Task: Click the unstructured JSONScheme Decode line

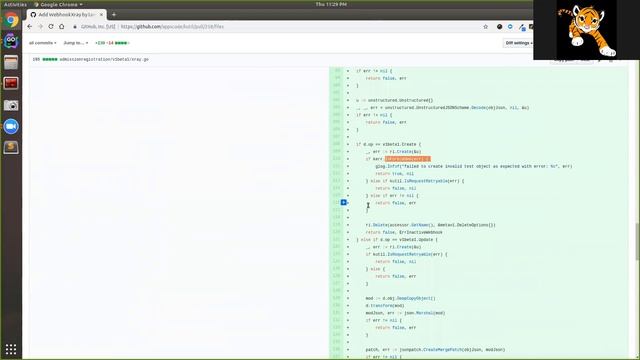Action: tap(442, 108)
